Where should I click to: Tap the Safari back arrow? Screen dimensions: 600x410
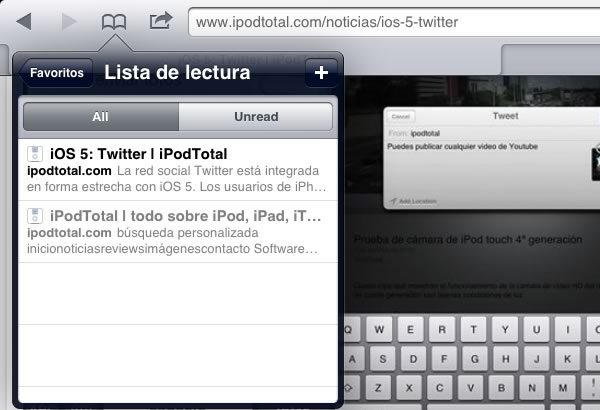pos(24,21)
